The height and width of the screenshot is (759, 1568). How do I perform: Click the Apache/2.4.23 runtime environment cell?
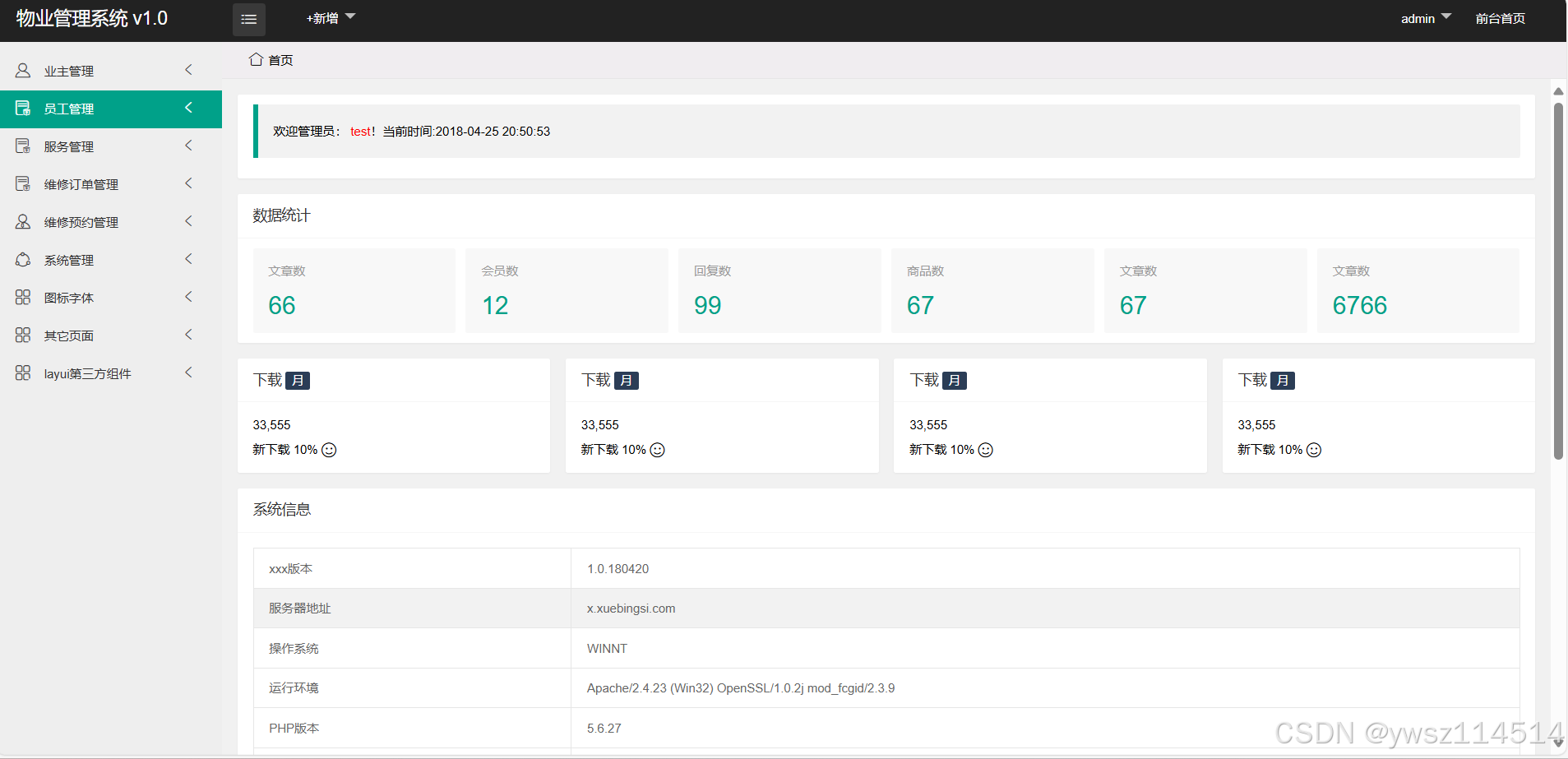click(1045, 687)
